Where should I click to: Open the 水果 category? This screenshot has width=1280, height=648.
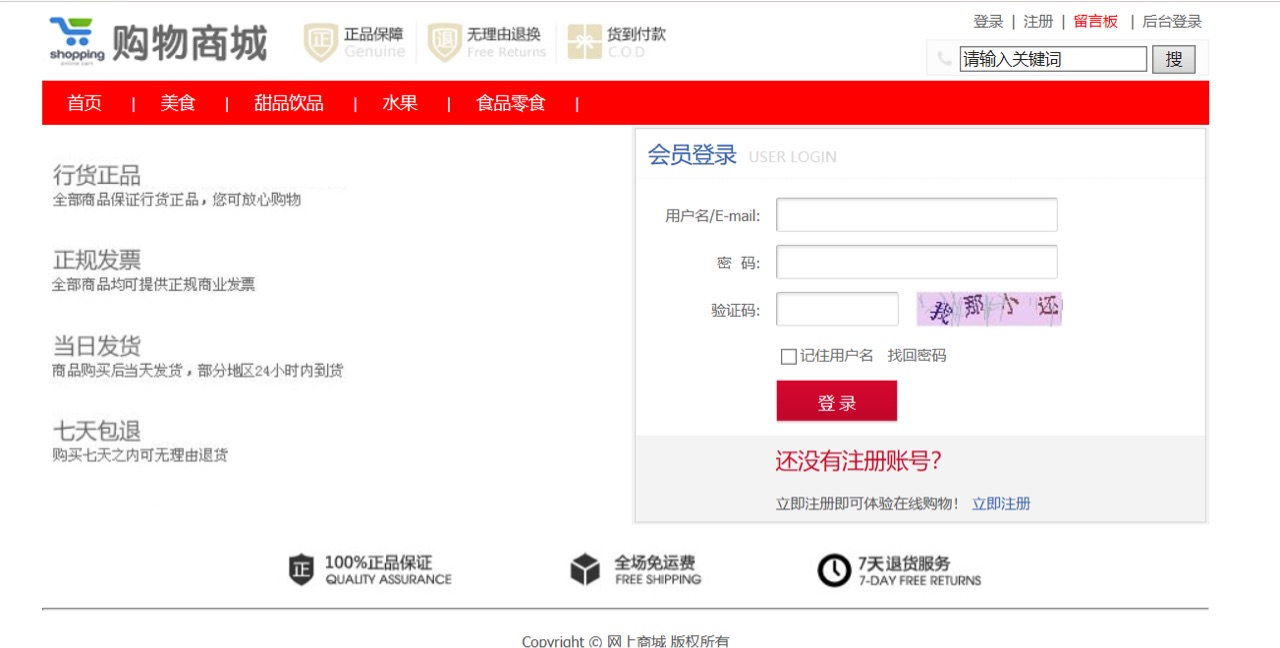pyautogui.click(x=400, y=103)
